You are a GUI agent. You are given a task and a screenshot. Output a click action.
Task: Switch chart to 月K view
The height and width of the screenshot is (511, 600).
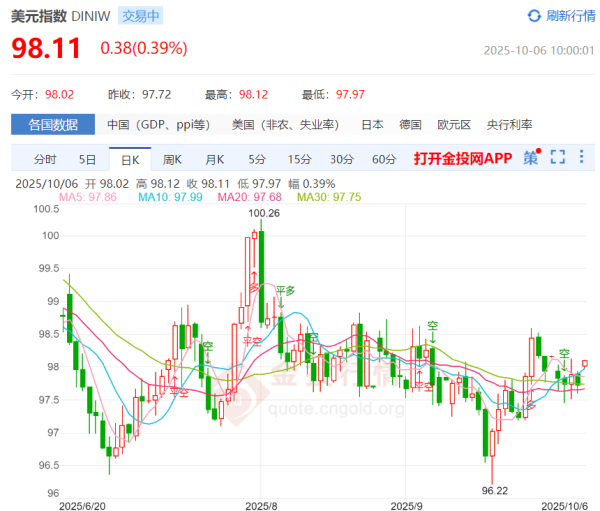[x=215, y=159]
